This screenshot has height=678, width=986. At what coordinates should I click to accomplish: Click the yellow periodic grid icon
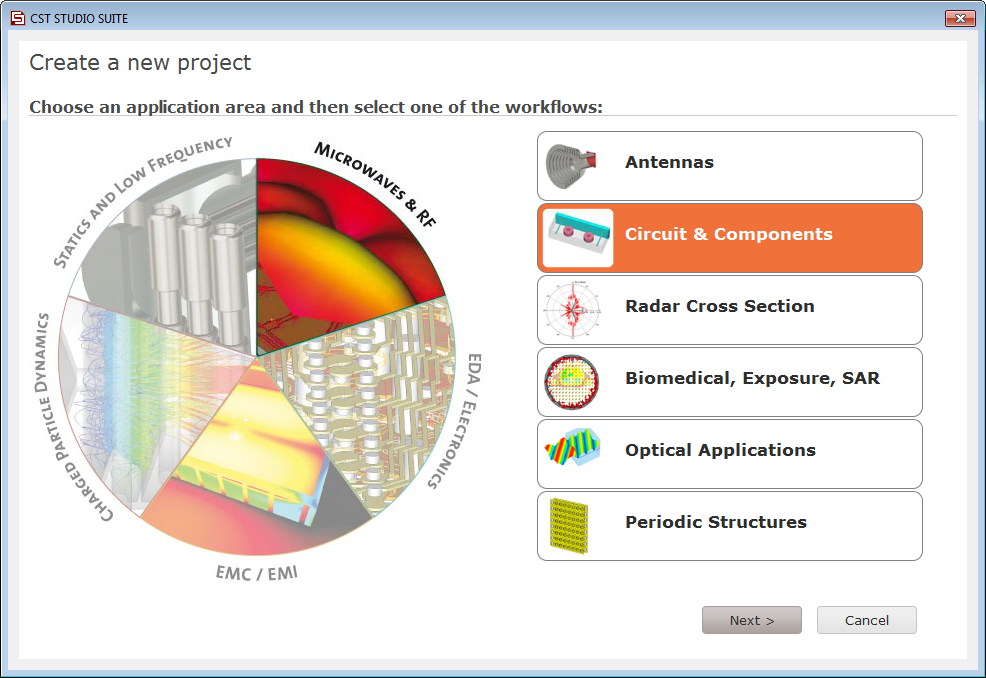pos(568,526)
